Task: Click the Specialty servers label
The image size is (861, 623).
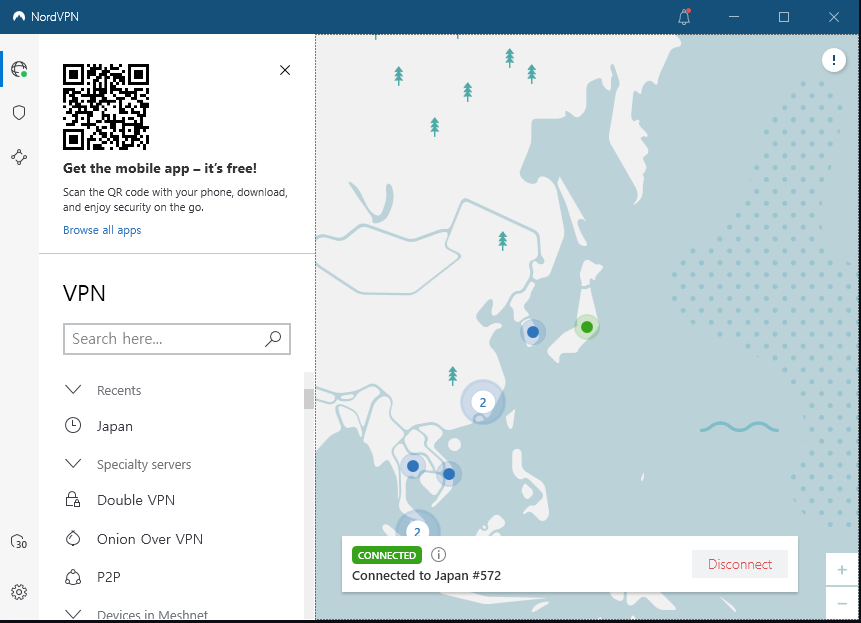Action: (x=144, y=464)
